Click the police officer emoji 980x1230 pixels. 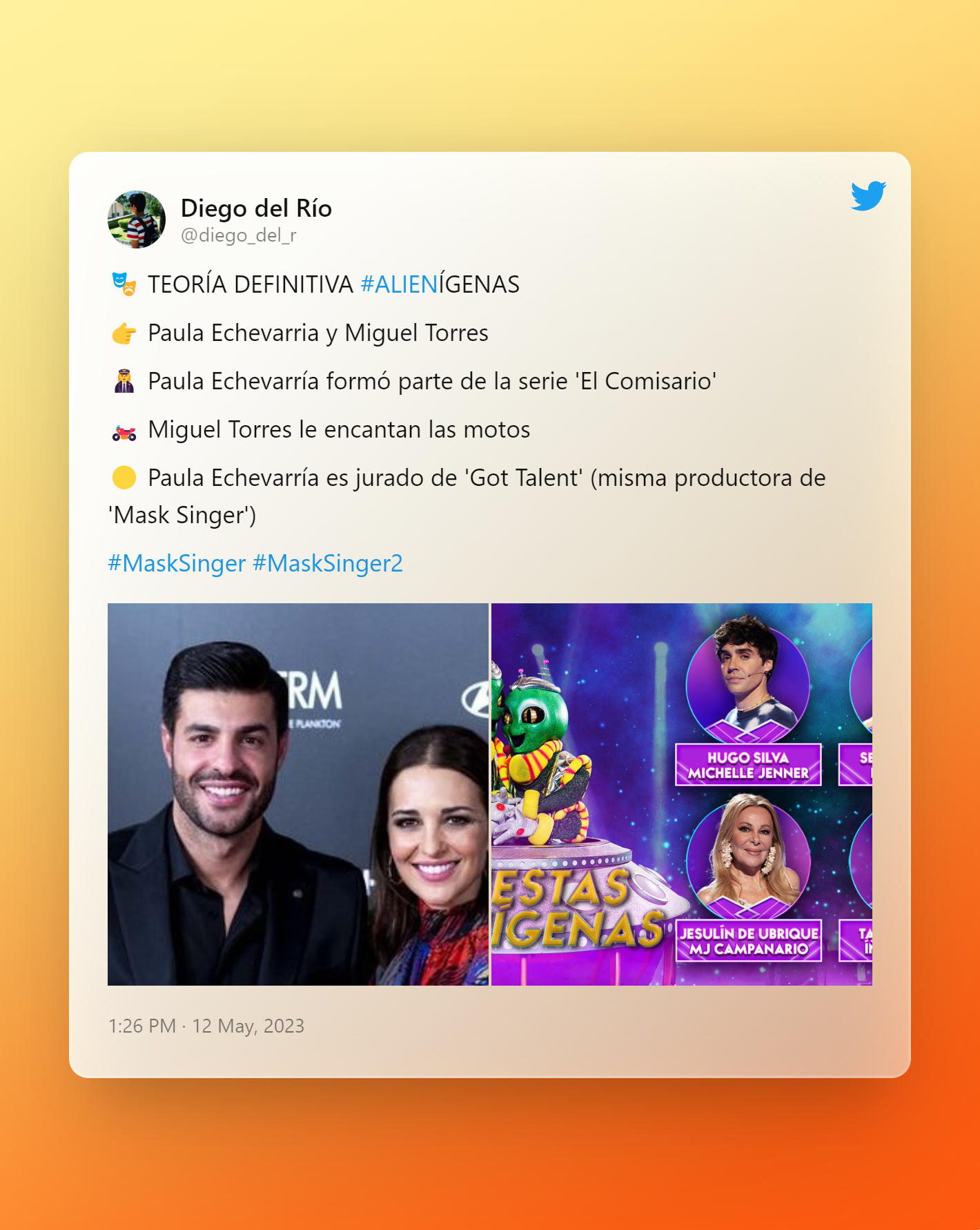tap(124, 381)
